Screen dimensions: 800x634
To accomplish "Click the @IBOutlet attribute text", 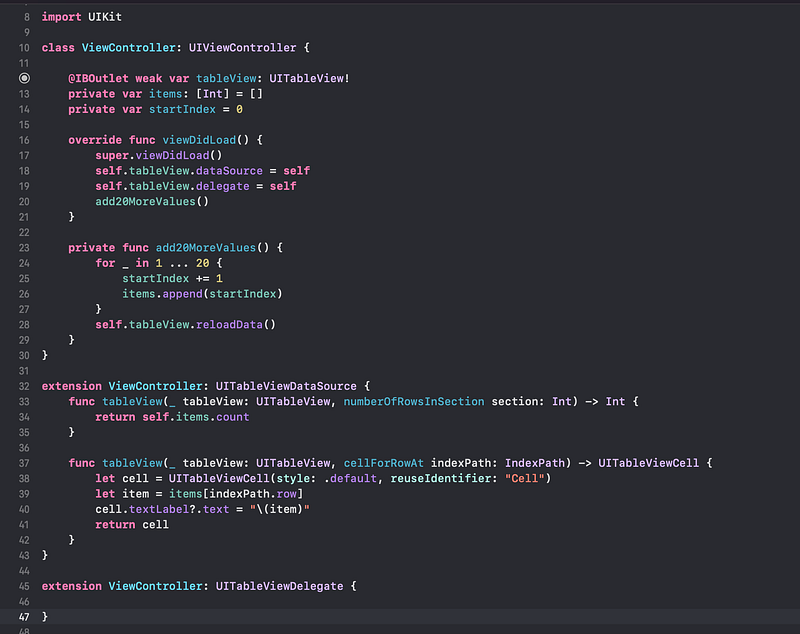I will click(98, 78).
